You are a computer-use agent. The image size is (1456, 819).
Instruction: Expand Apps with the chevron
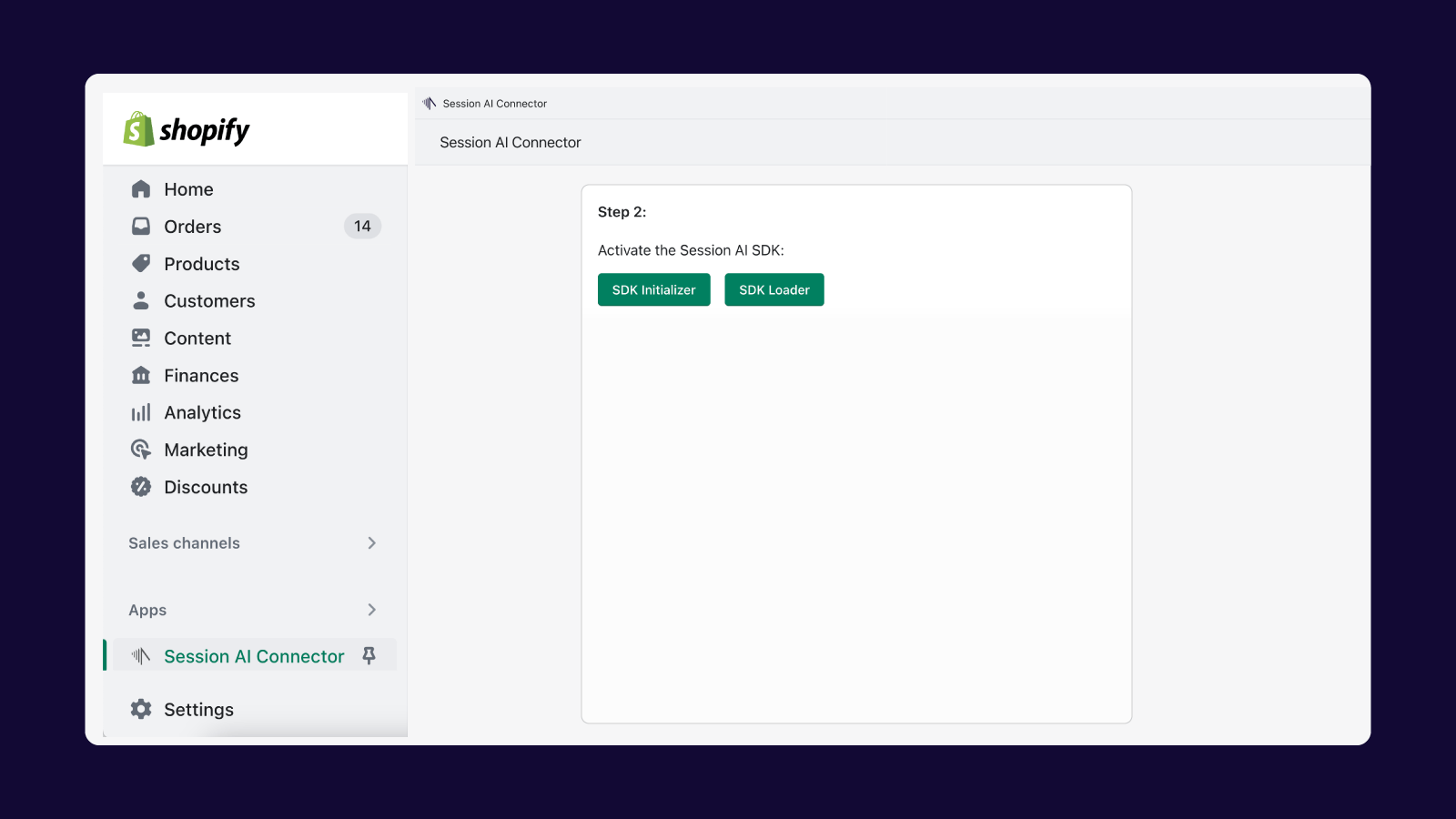point(371,610)
